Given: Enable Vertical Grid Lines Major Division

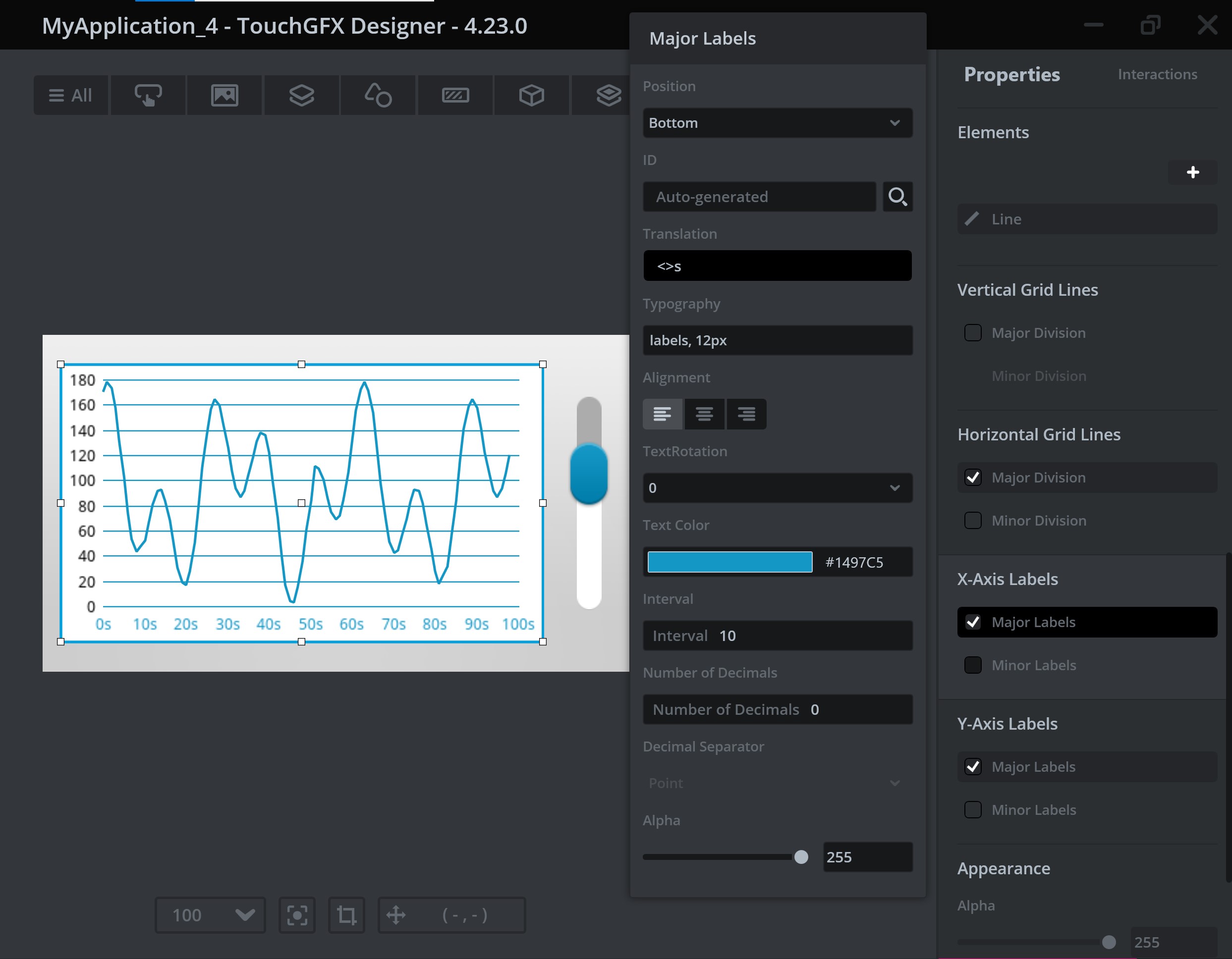Looking at the screenshot, I should [972, 333].
